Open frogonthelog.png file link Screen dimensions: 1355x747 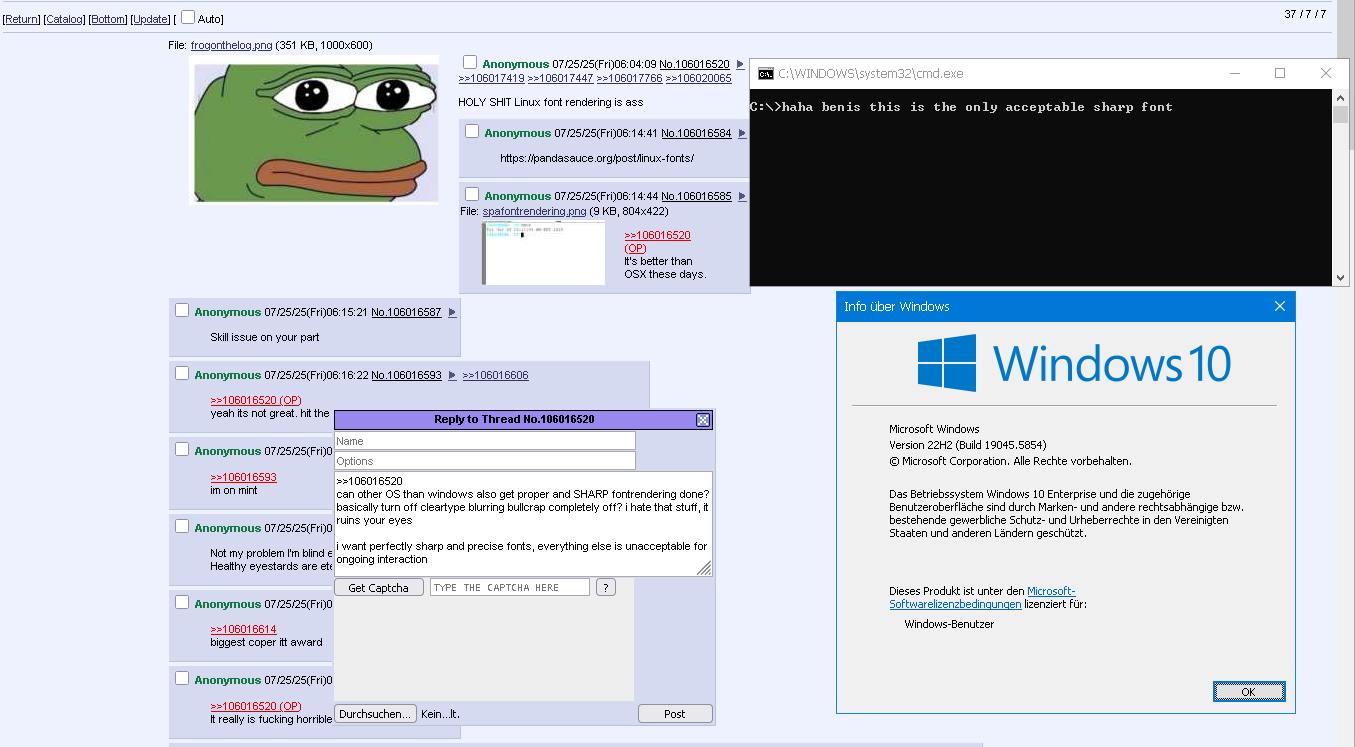click(x=231, y=45)
